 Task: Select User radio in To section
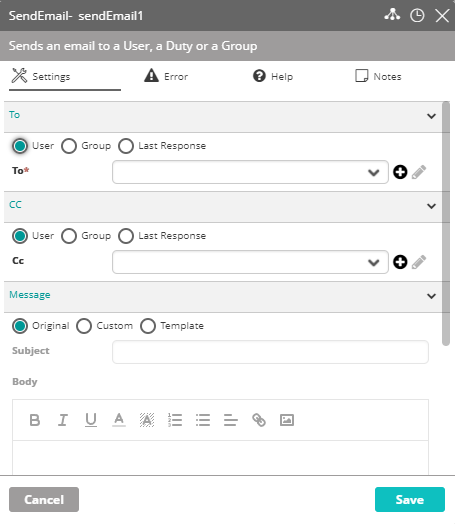[20, 146]
